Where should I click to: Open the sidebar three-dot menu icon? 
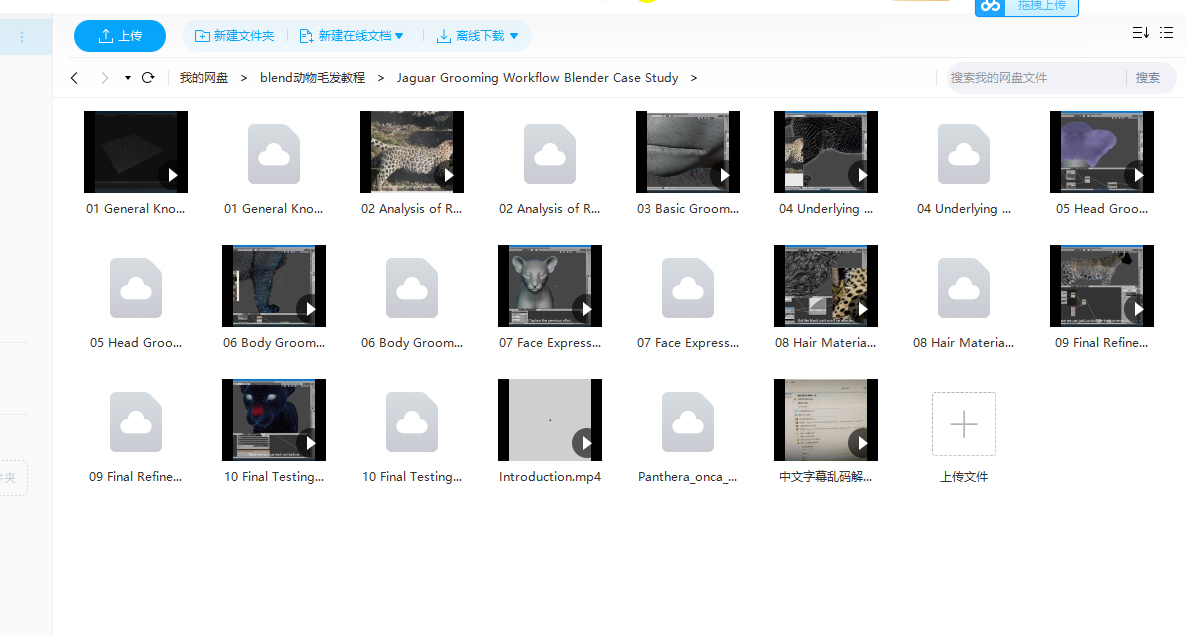(22, 36)
